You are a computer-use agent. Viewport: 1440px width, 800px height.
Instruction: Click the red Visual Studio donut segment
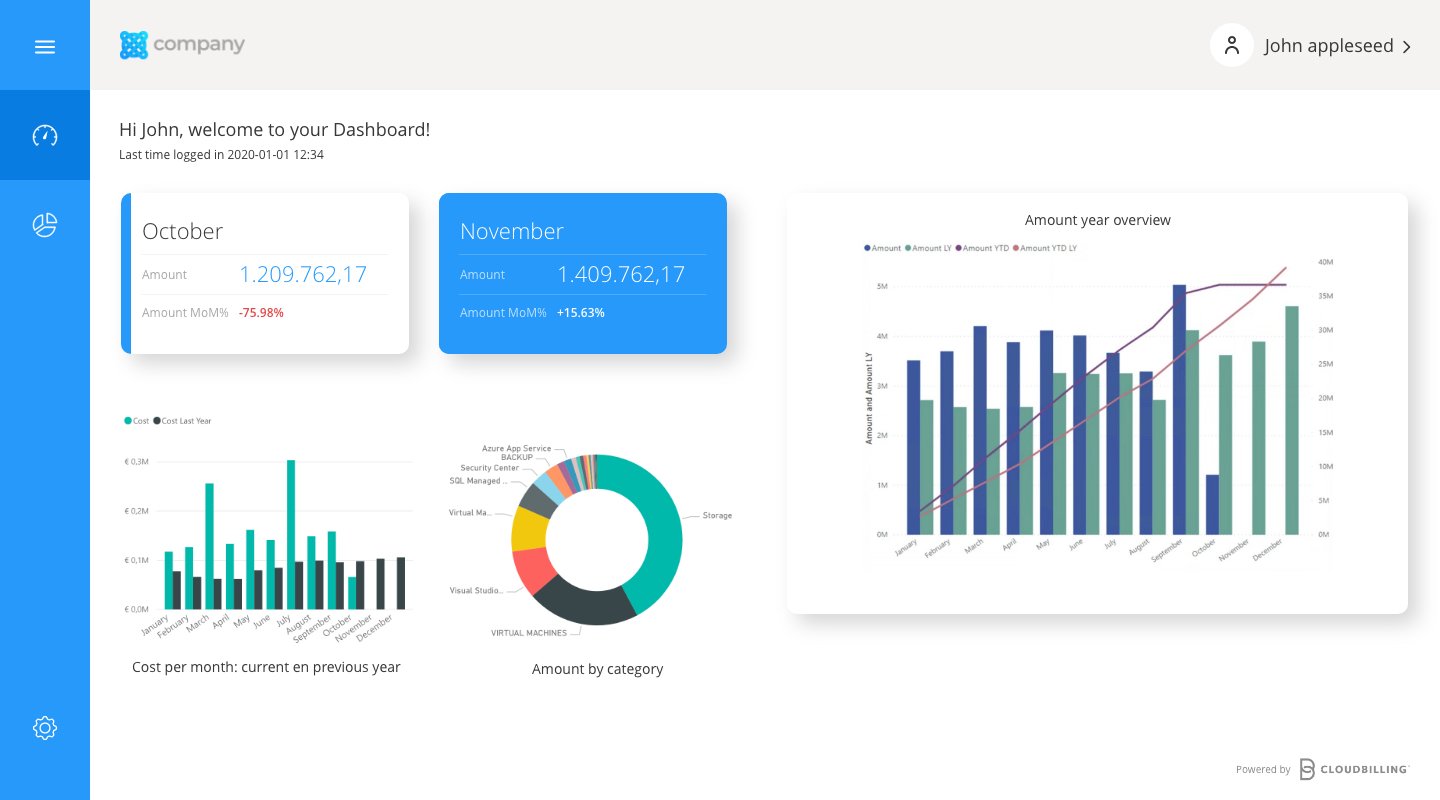[532, 570]
